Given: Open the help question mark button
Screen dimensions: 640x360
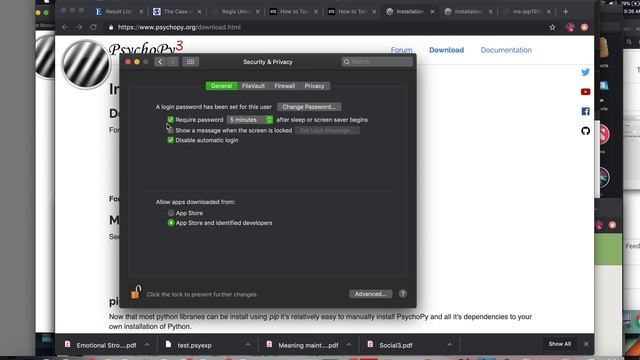Looking at the screenshot, I should (402, 293).
